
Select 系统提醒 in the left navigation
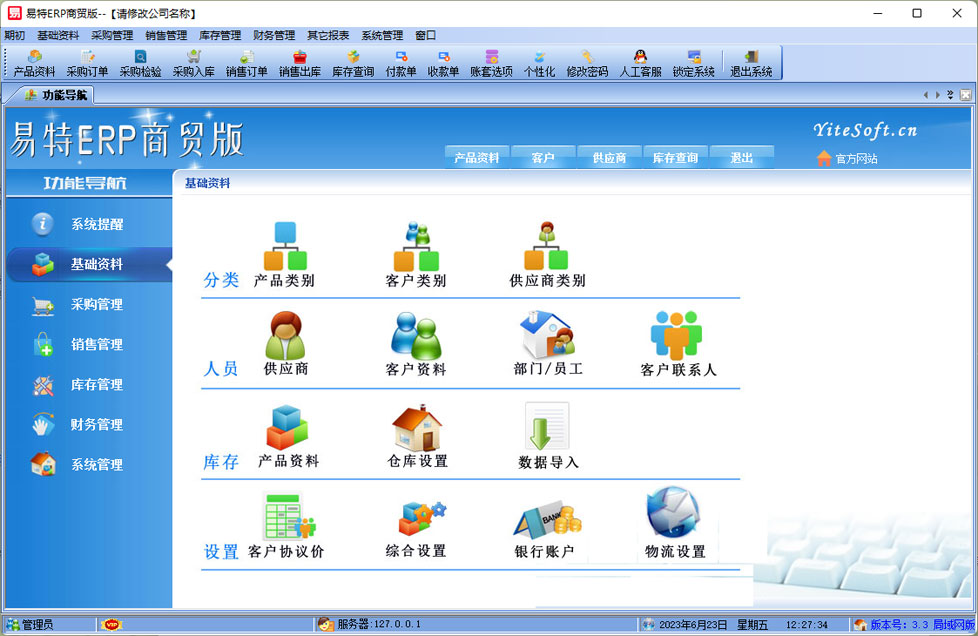[96, 225]
